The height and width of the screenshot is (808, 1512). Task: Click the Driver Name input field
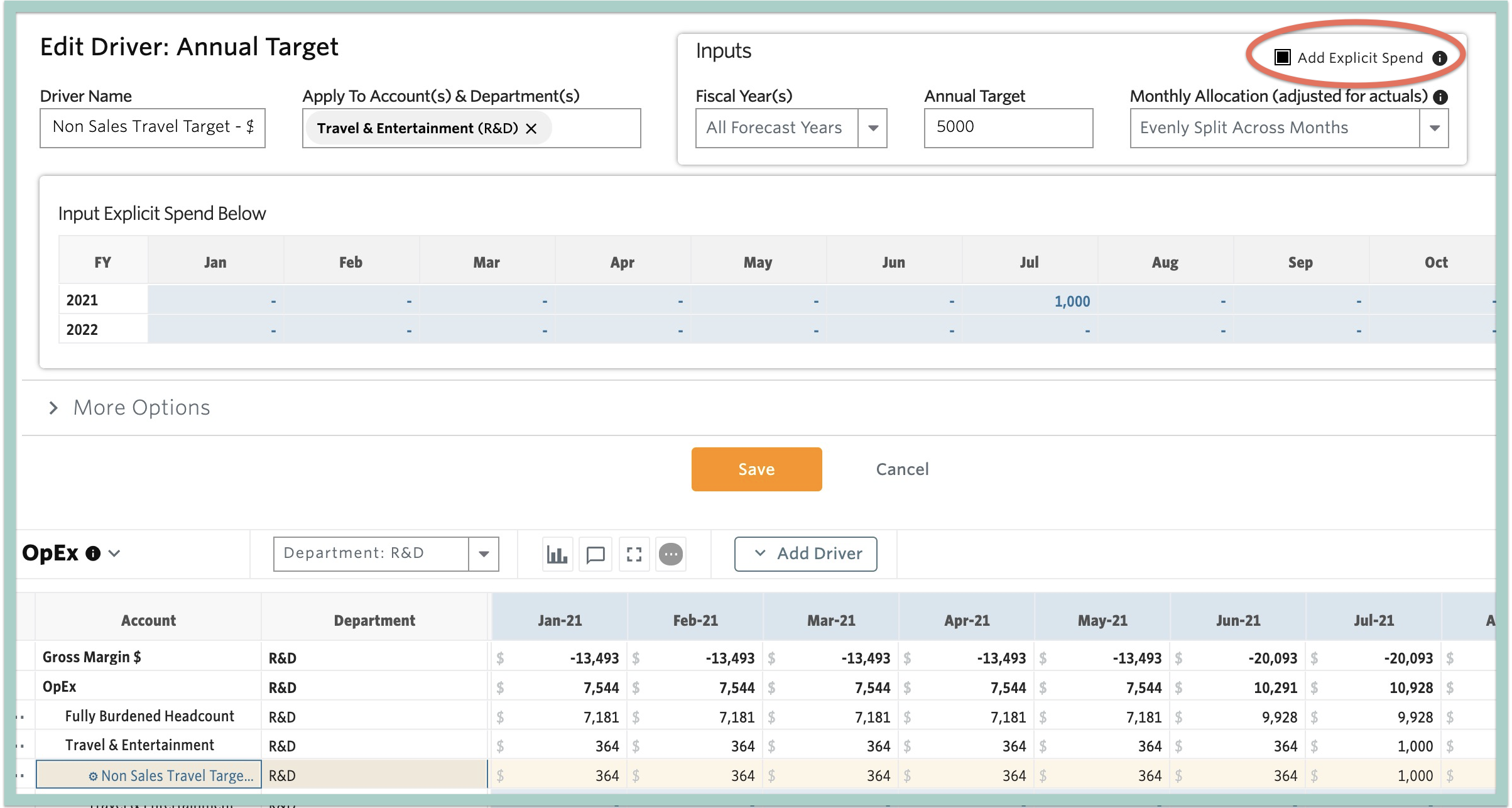[x=153, y=128]
